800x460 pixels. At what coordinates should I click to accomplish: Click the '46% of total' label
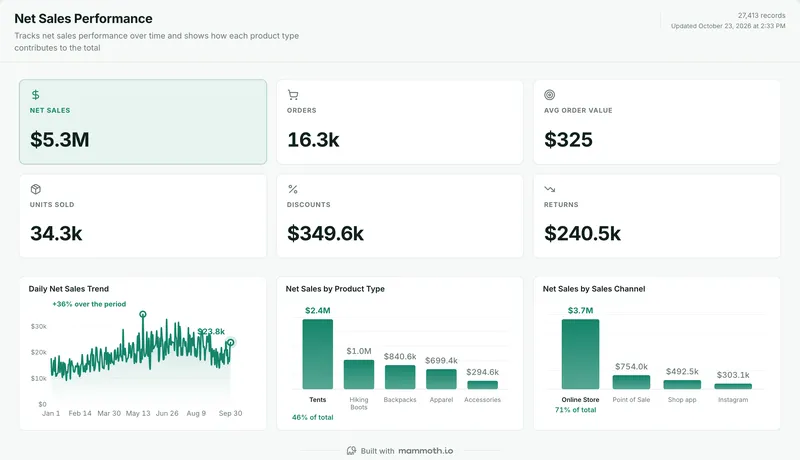(312, 417)
